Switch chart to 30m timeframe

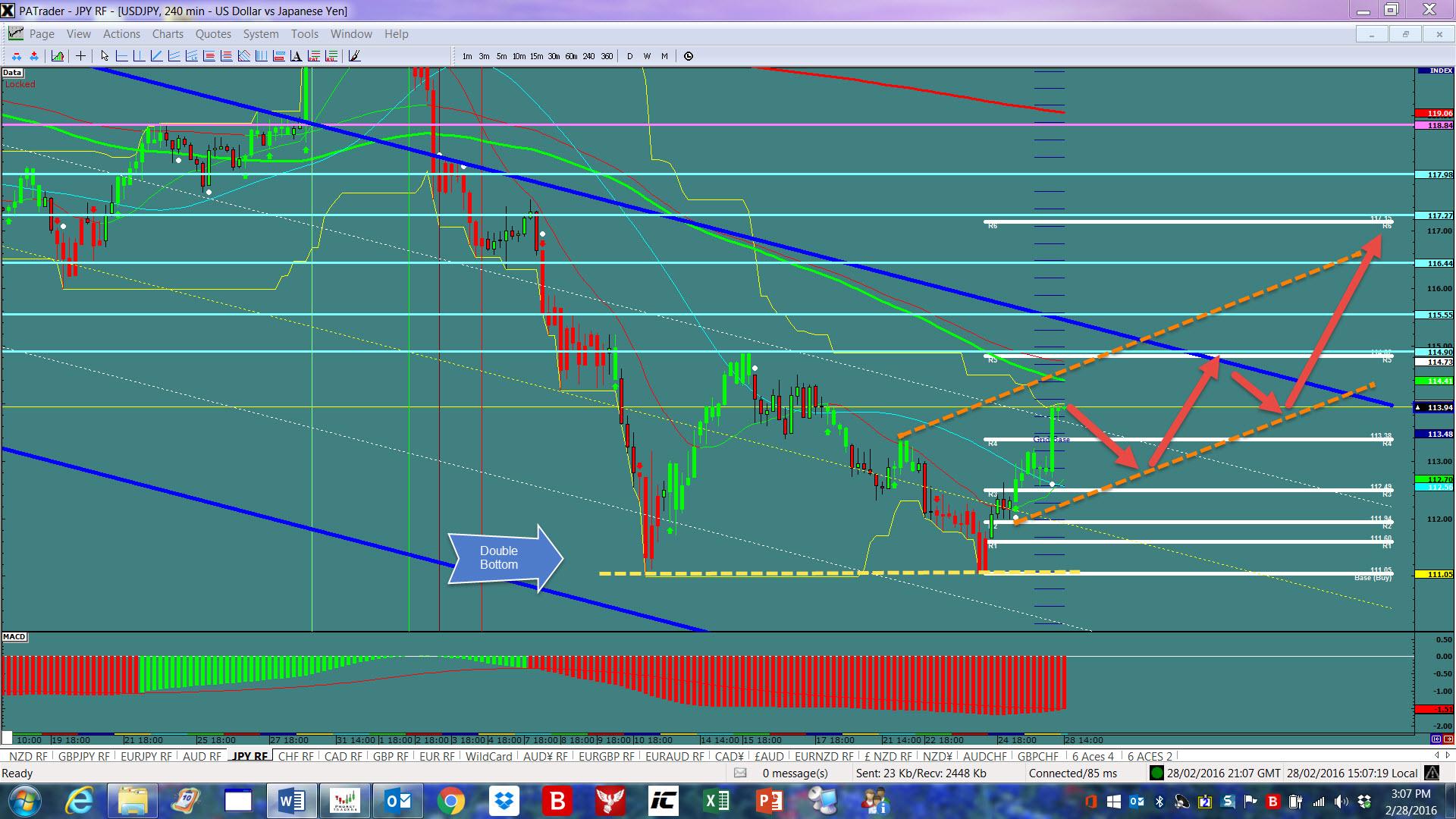(554, 56)
